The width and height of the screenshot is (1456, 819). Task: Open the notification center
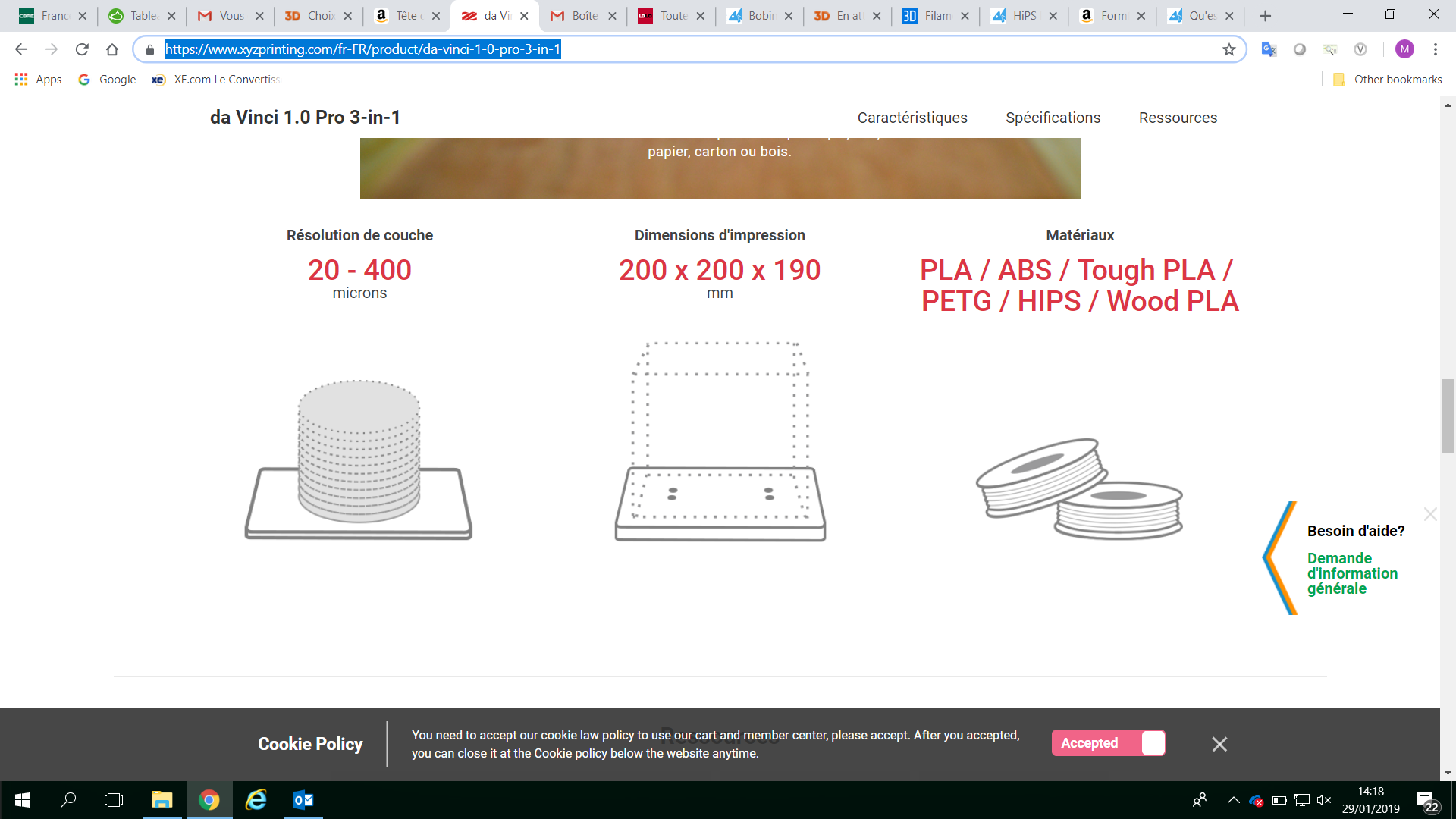(1427, 801)
